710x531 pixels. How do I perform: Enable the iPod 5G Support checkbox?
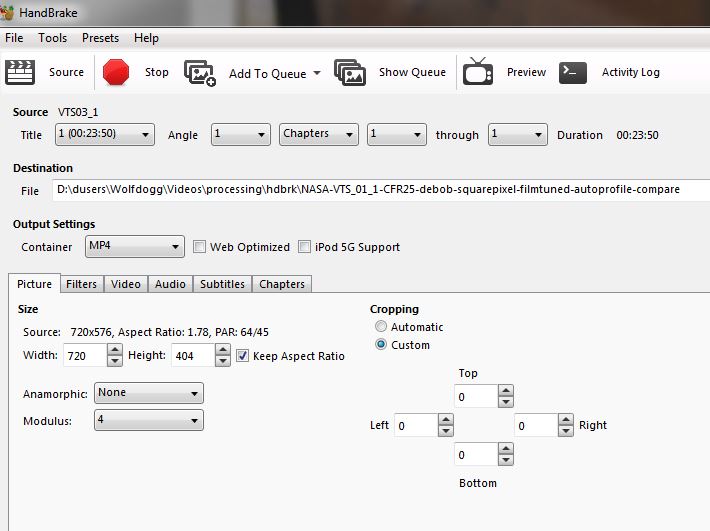point(304,247)
